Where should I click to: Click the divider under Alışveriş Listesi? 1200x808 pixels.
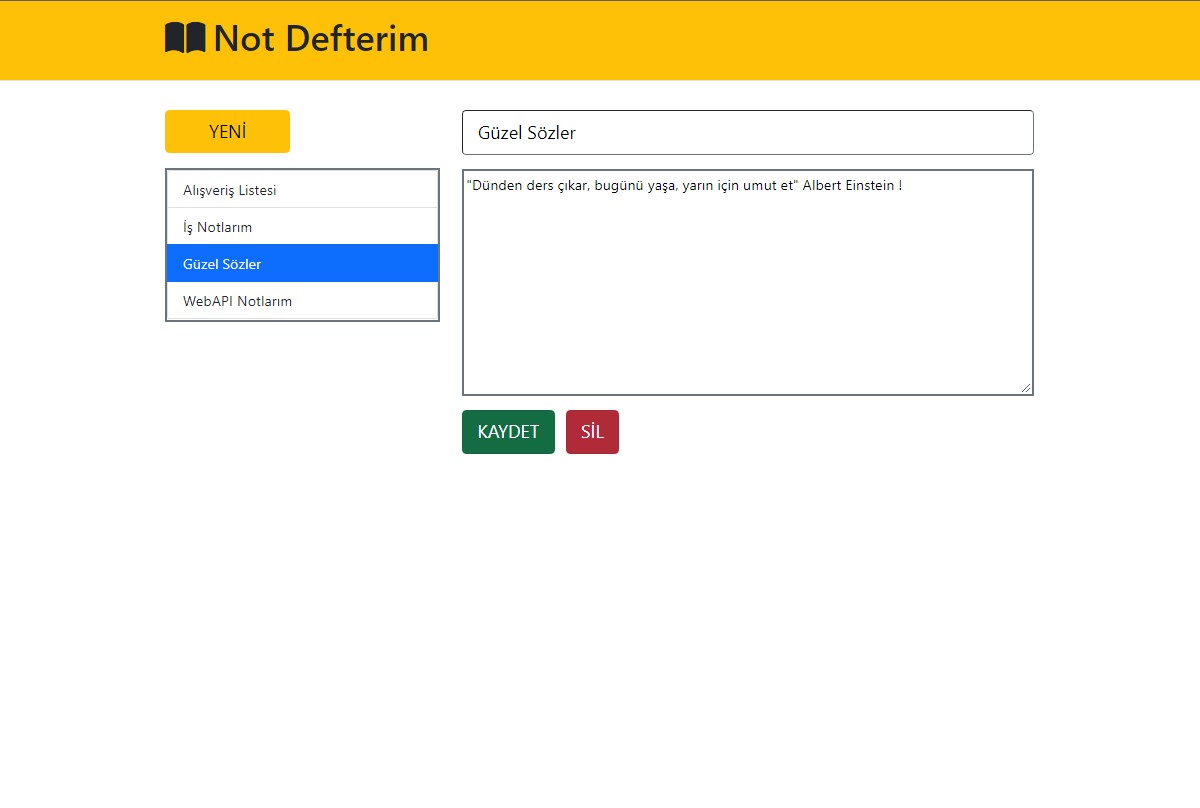[x=300, y=207]
